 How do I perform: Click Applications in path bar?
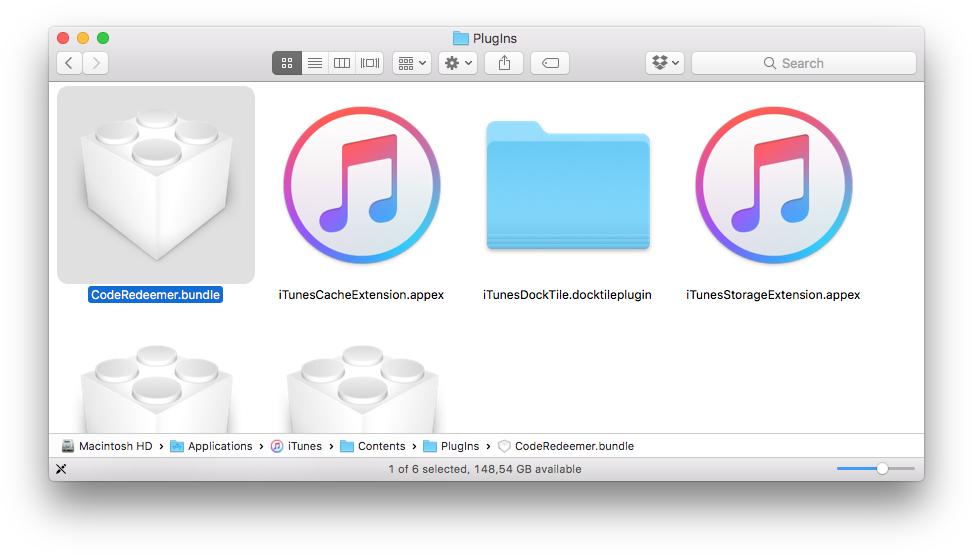[211, 446]
